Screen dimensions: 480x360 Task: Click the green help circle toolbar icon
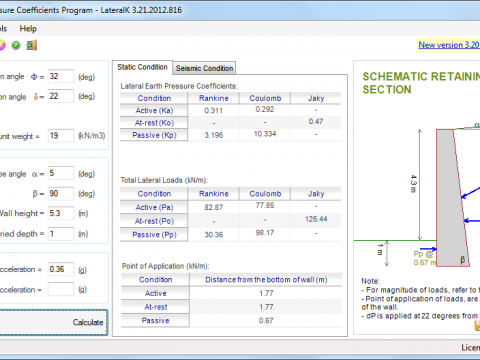click(x=16, y=45)
